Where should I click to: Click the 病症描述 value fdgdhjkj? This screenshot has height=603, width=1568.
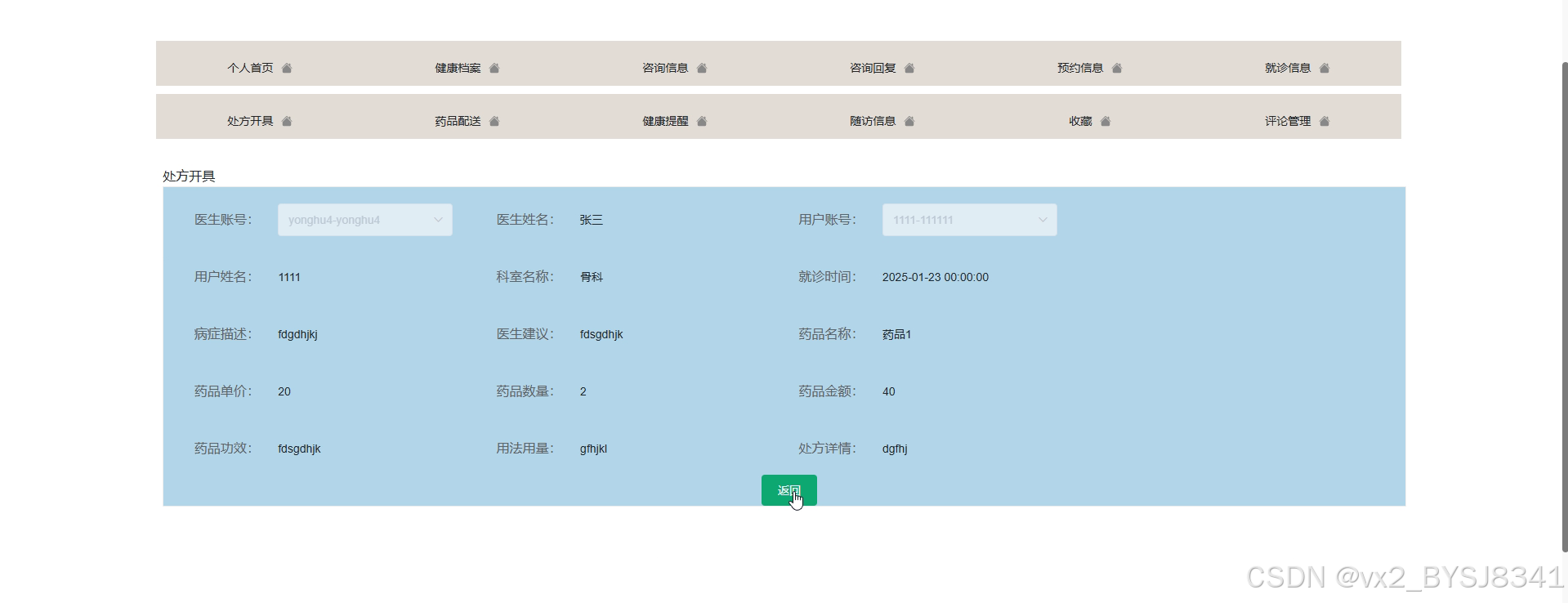click(297, 334)
